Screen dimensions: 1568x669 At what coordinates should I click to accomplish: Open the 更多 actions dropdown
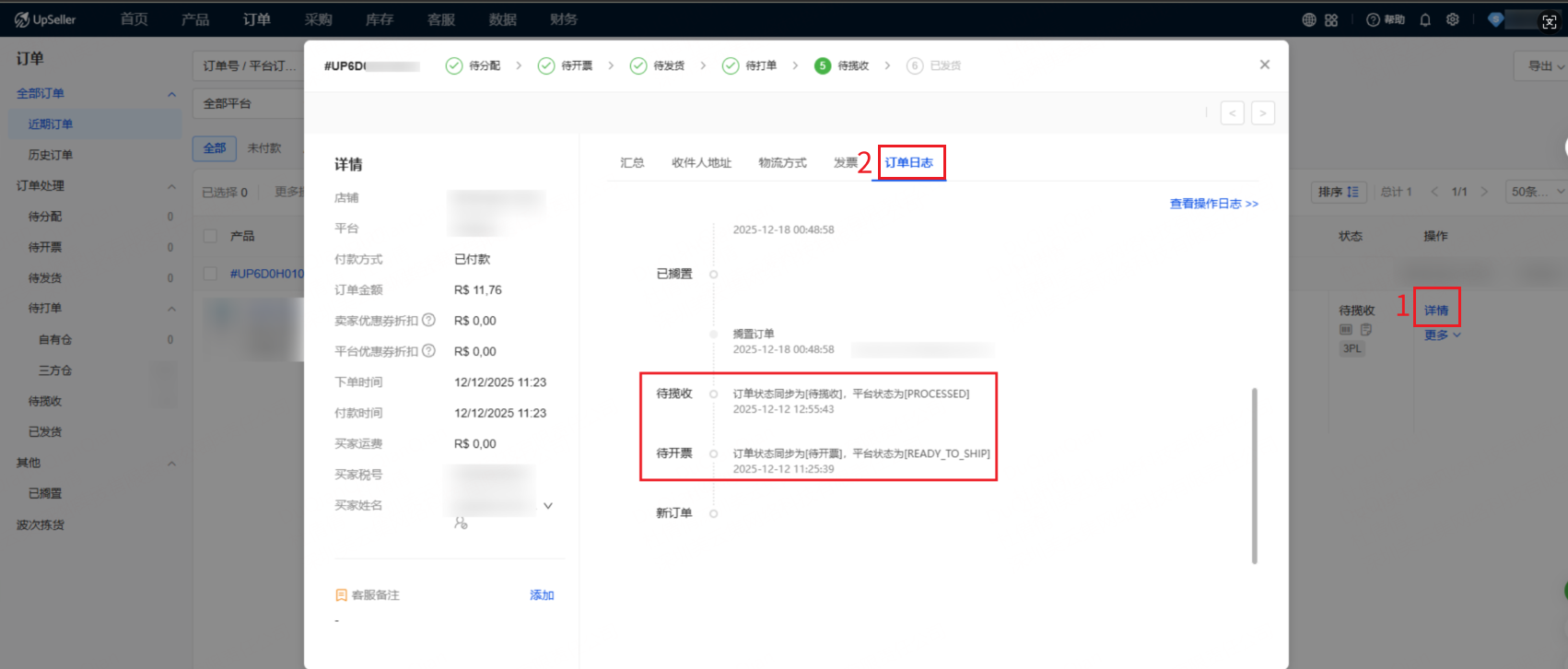1442,335
